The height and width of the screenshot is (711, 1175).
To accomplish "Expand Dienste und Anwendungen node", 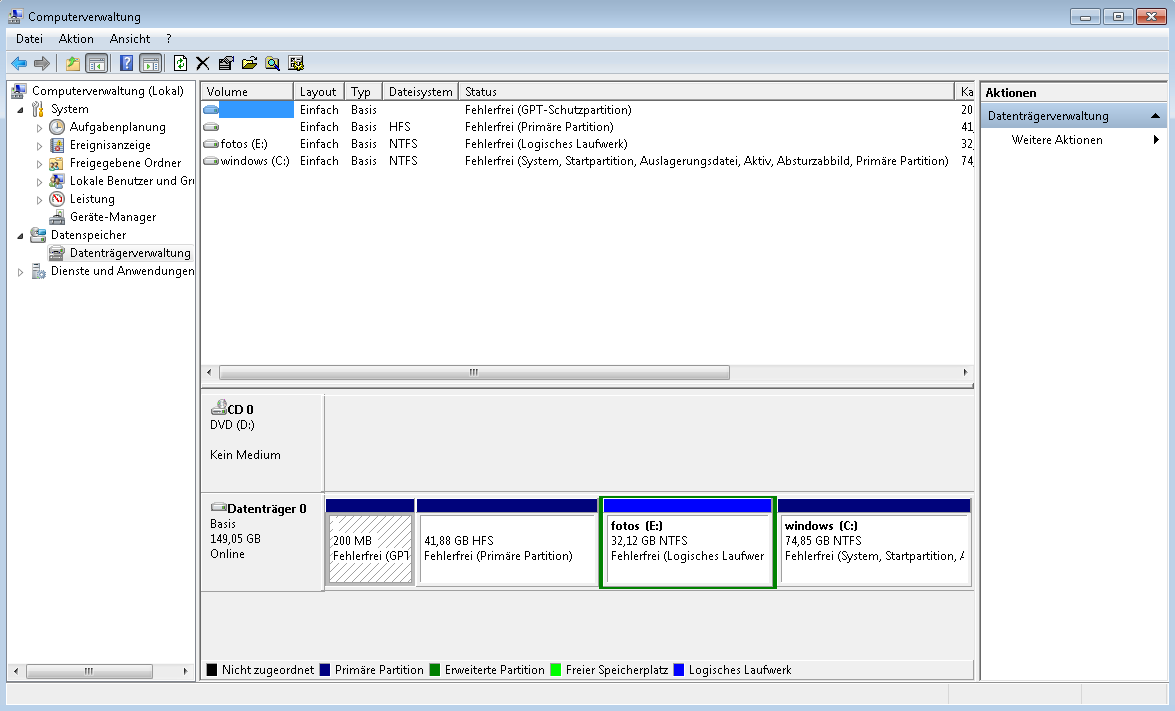I will (20, 272).
